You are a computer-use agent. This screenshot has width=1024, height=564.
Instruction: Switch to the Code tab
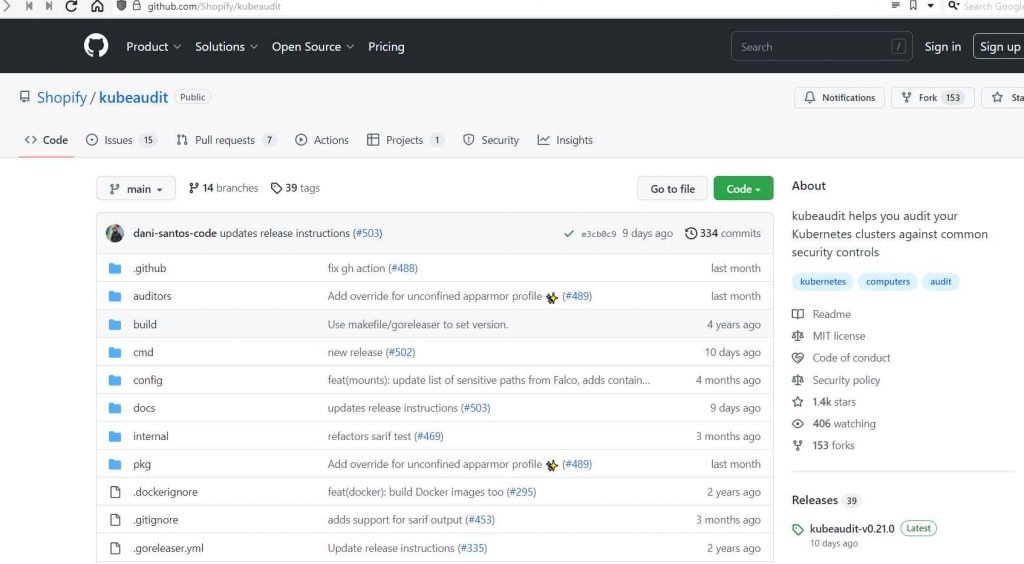click(x=46, y=140)
